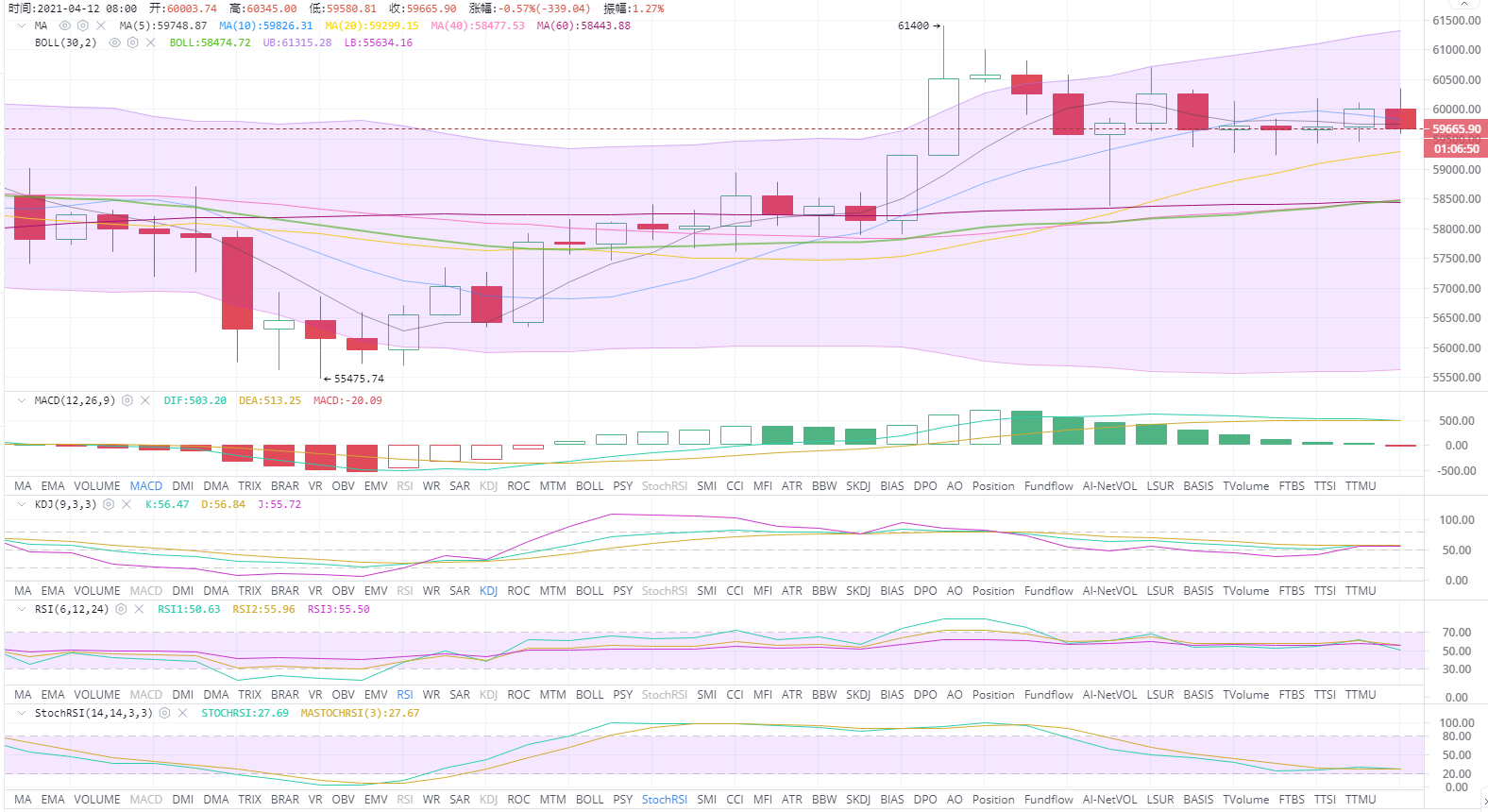Click the RSI1:50.63 value
The image size is (1488, 812).
click(x=189, y=609)
